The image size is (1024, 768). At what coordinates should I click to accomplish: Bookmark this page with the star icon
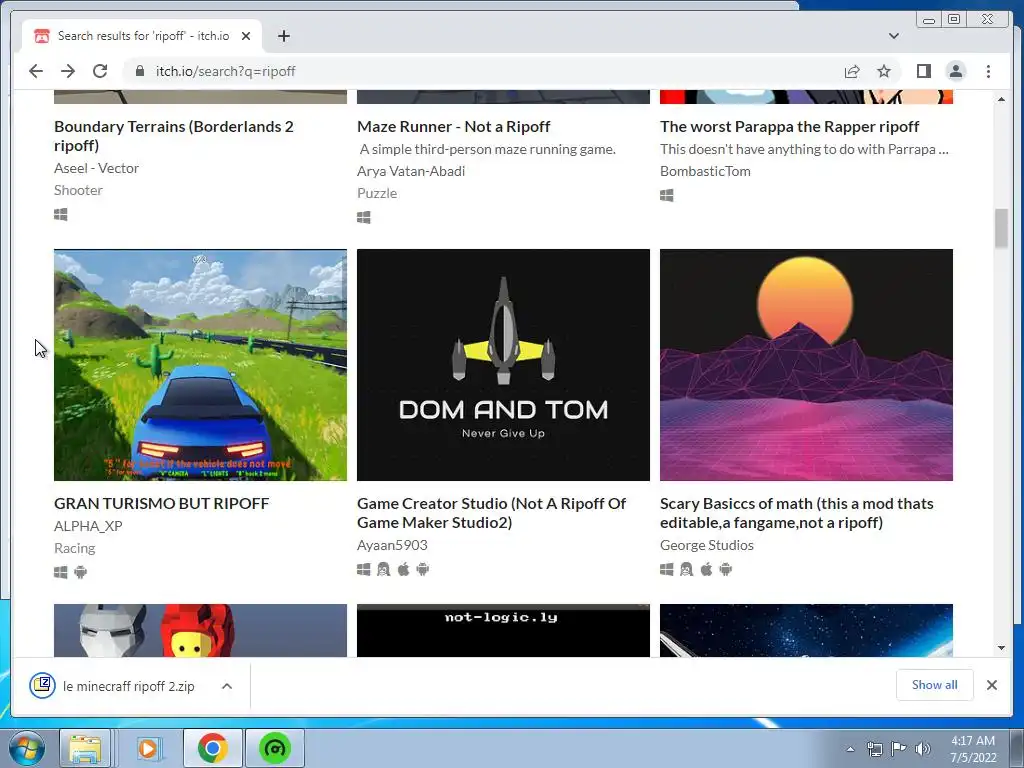click(884, 71)
